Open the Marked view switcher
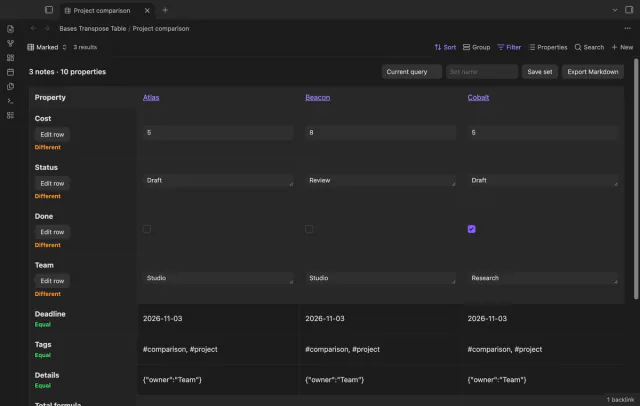This screenshot has width=640, height=406. 47,47
